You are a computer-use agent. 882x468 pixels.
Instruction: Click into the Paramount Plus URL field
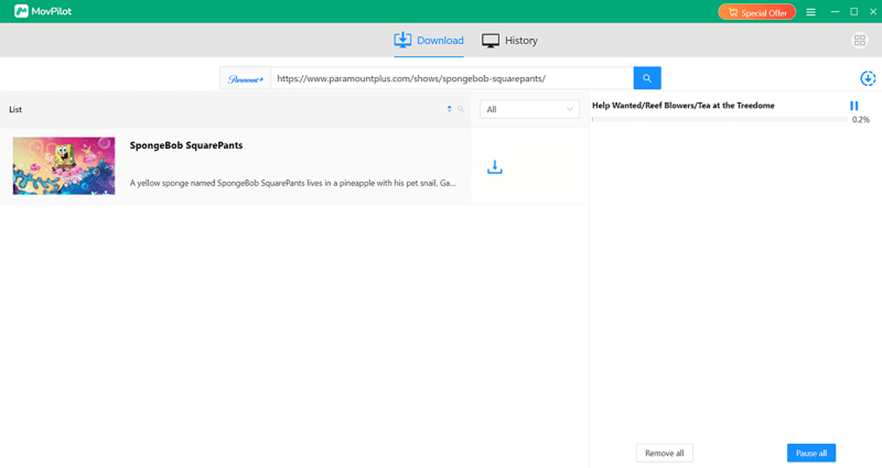click(450, 78)
